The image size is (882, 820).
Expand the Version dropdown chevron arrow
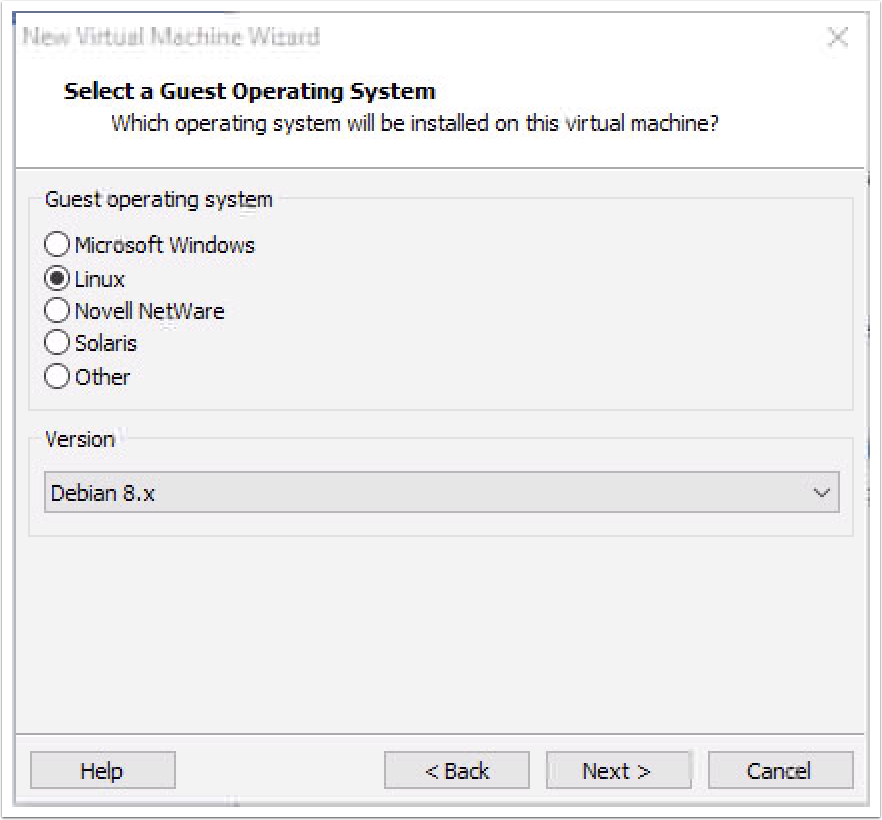(x=822, y=493)
